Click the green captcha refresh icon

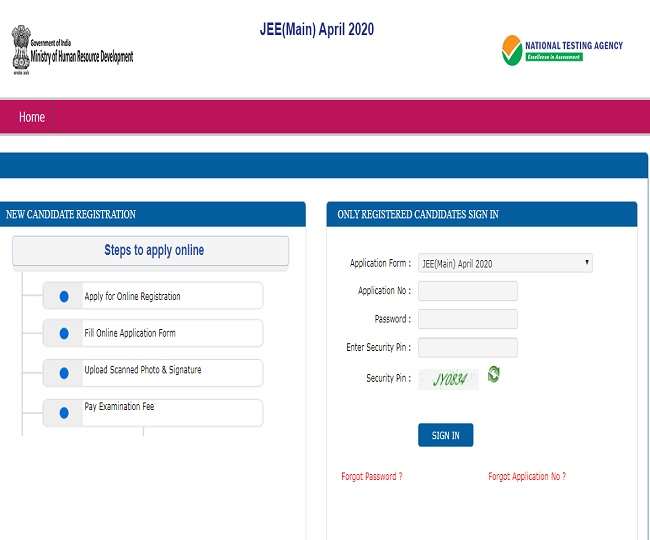pyautogui.click(x=493, y=374)
